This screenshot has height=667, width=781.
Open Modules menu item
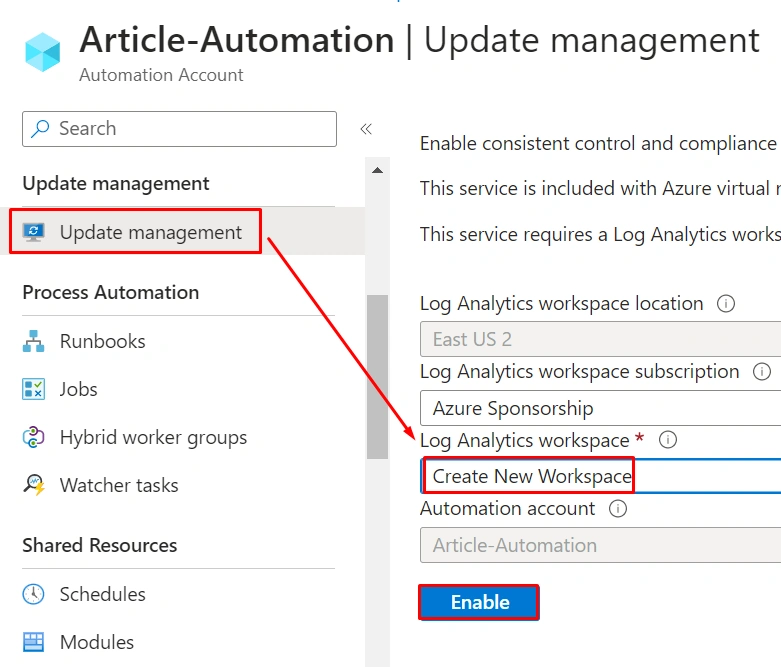pyautogui.click(x=97, y=642)
